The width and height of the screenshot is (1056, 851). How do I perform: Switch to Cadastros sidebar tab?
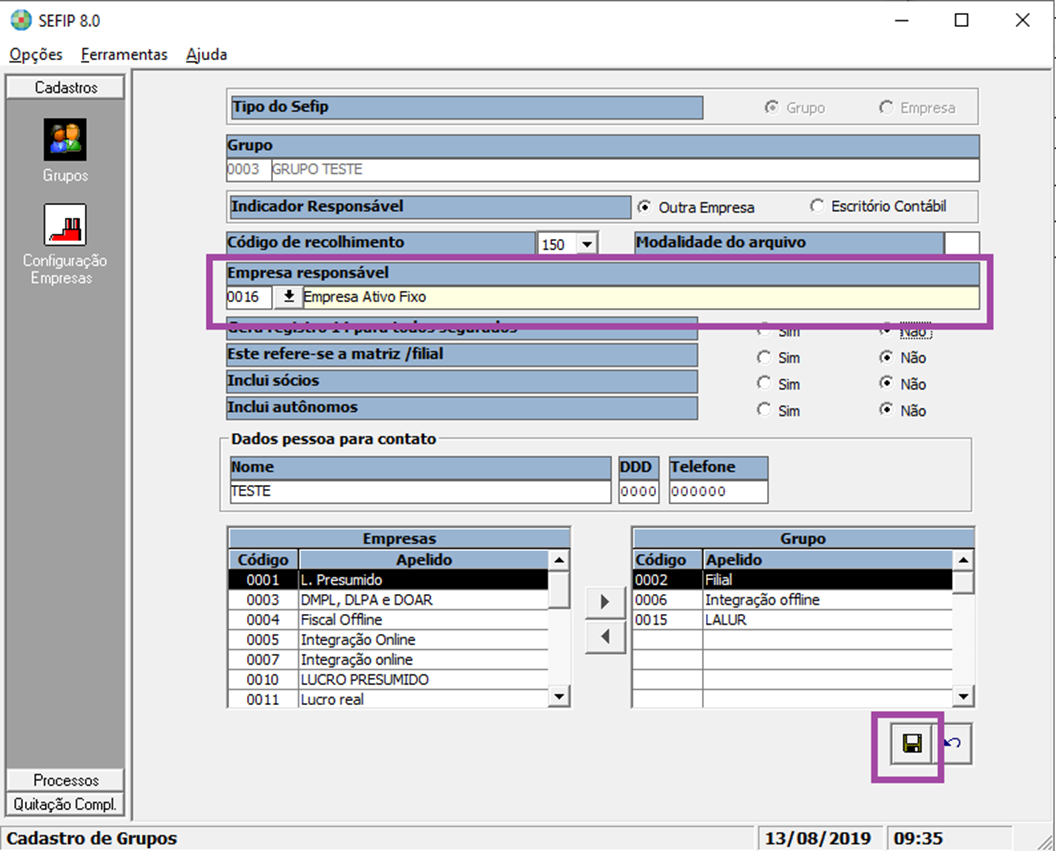pos(65,88)
